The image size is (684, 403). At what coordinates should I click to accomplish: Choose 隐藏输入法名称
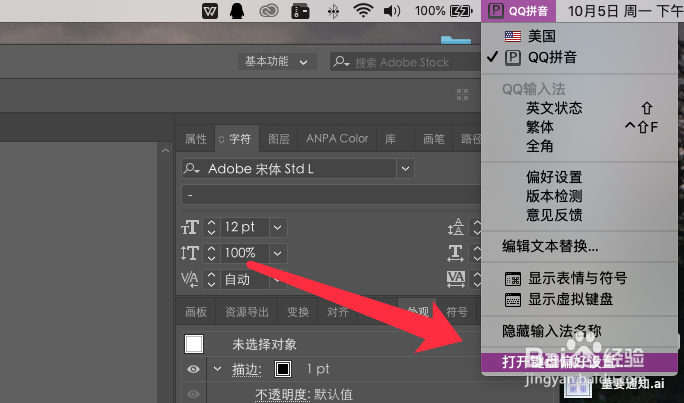pos(579,331)
